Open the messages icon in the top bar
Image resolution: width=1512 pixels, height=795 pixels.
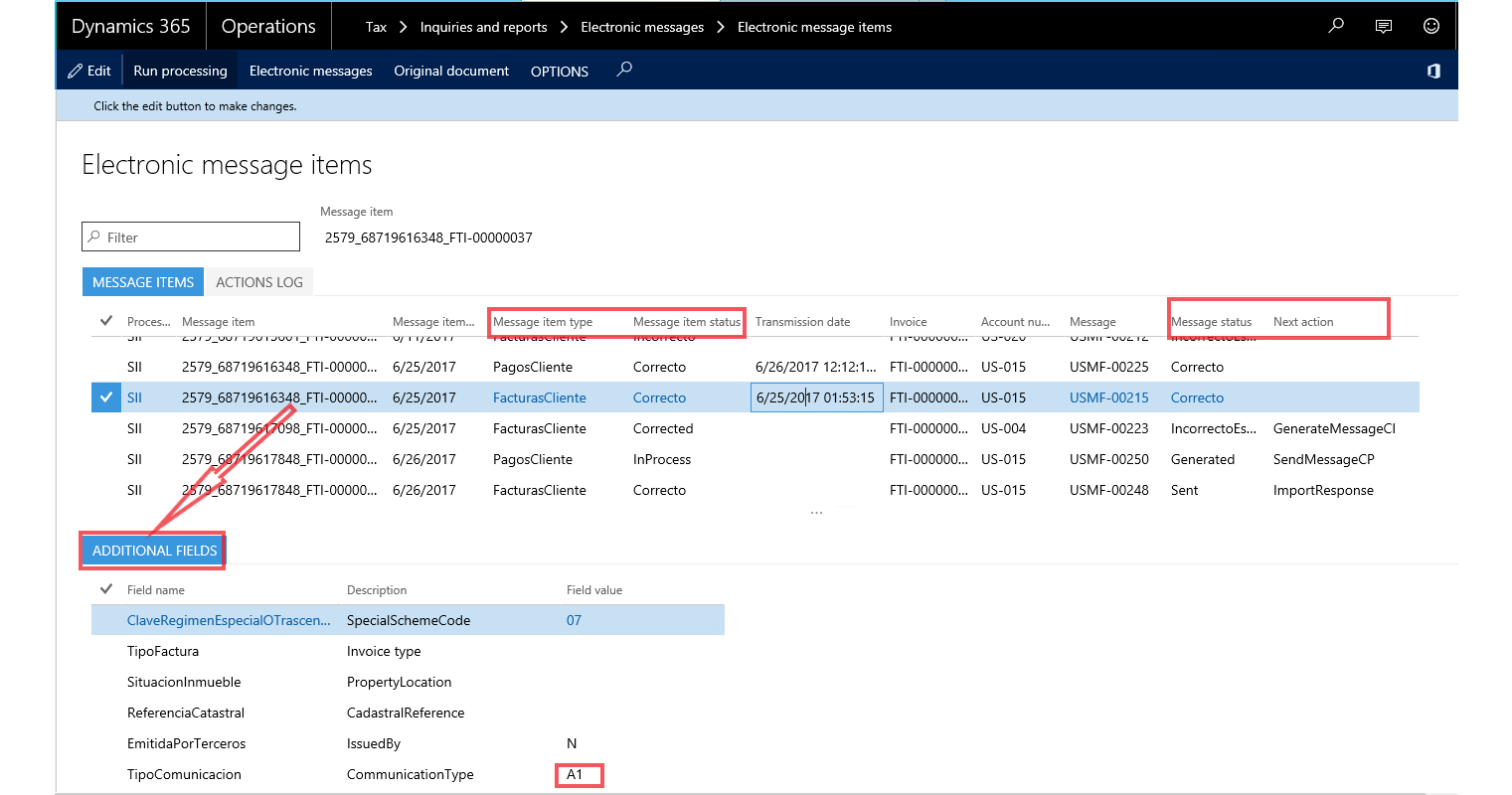pyautogui.click(x=1384, y=27)
